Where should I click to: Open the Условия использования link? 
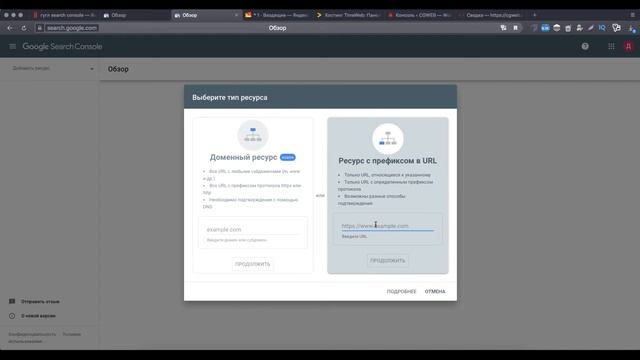(44, 338)
